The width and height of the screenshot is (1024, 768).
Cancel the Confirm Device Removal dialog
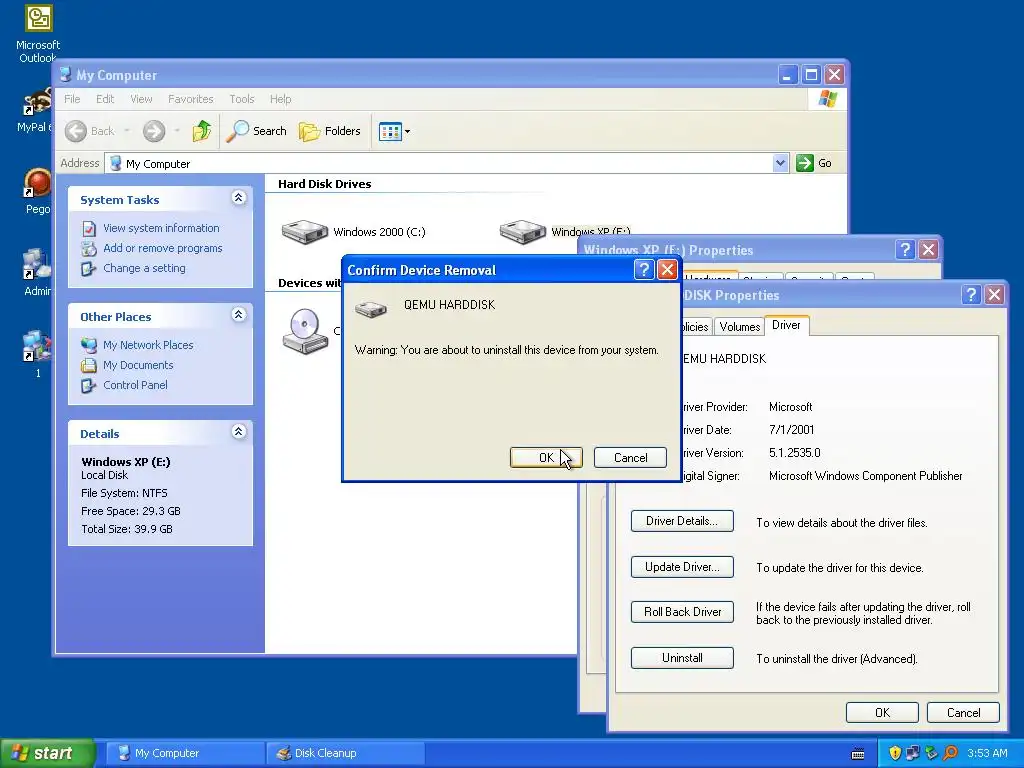(x=630, y=457)
